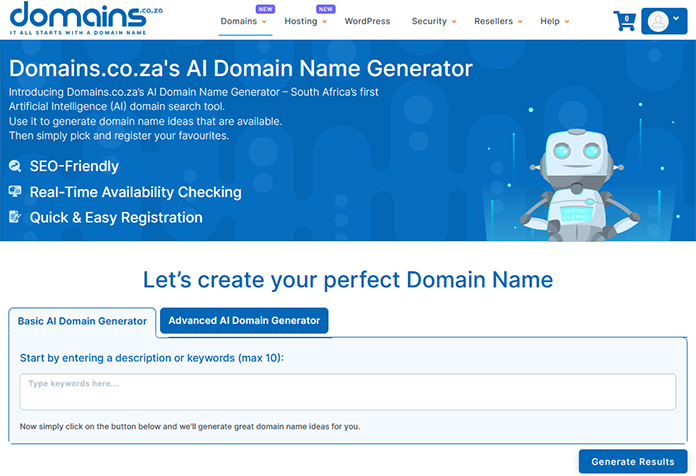The height and width of the screenshot is (476, 696).
Task: Click the Real-Time Availability Checking monitor icon
Action: pos(15,191)
